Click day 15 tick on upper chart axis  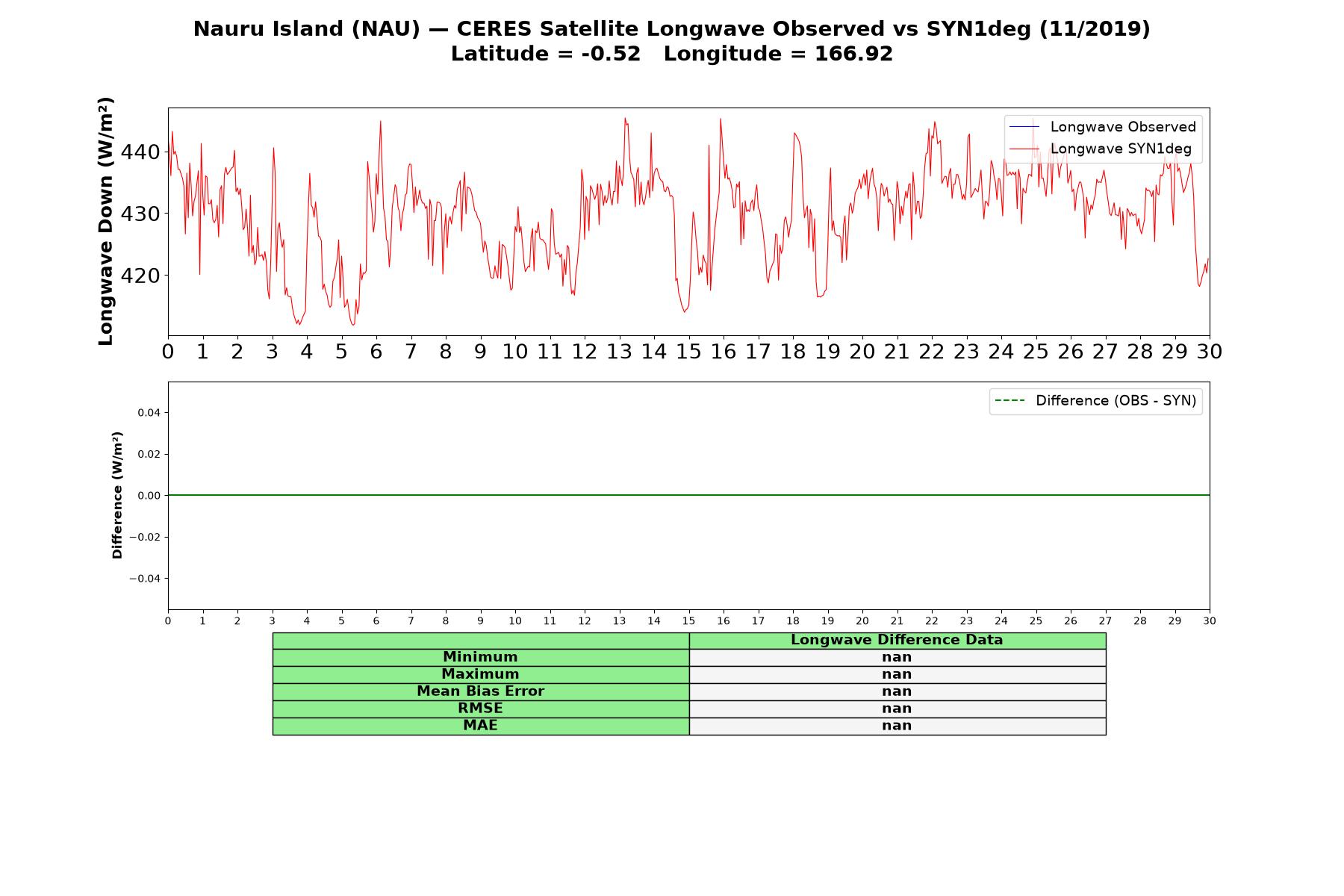click(688, 351)
